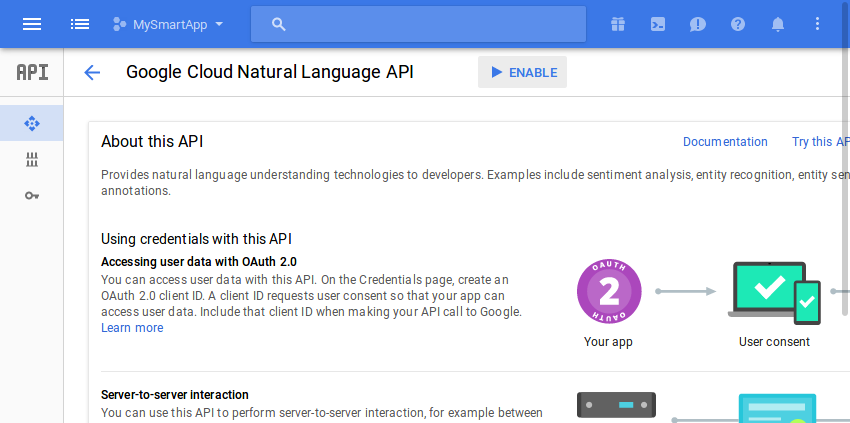Open the send feedback icon
Viewport: 850px width, 423px height.
point(698,24)
